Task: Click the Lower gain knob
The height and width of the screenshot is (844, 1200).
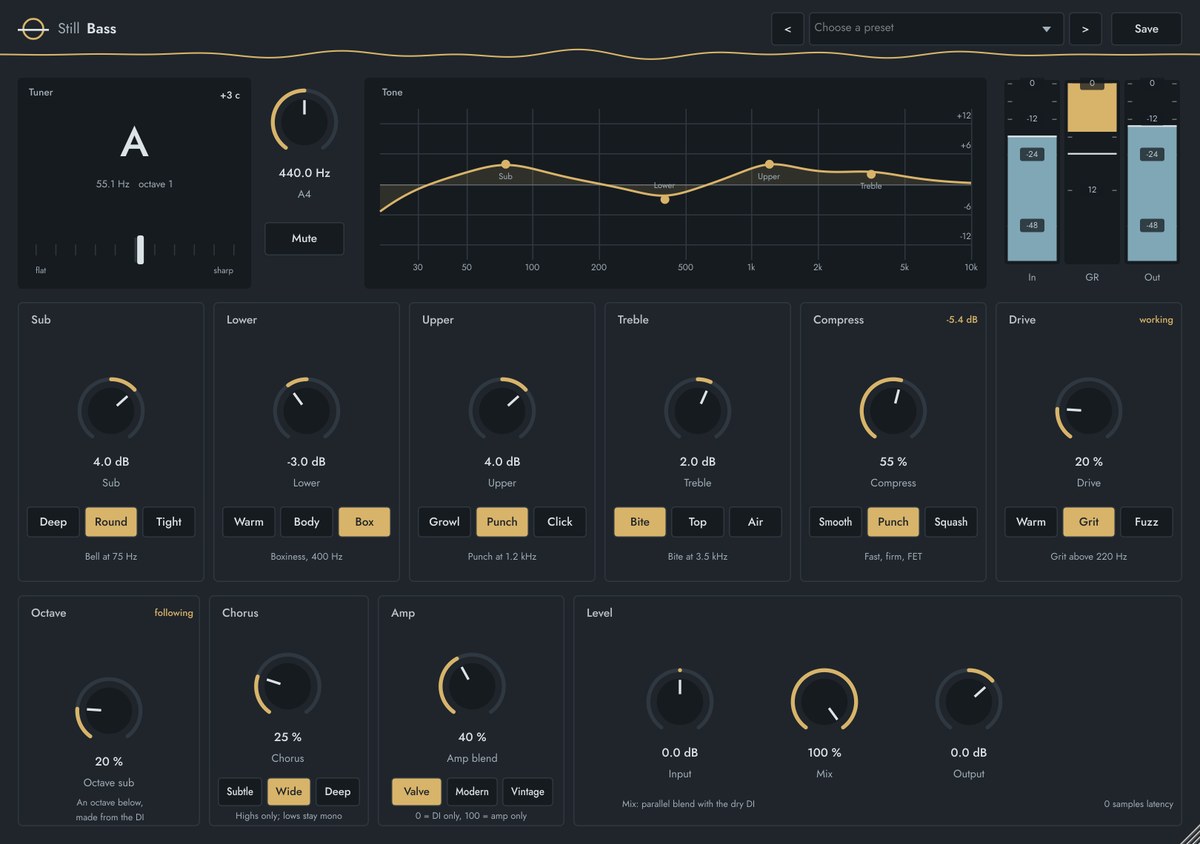Action: point(306,410)
